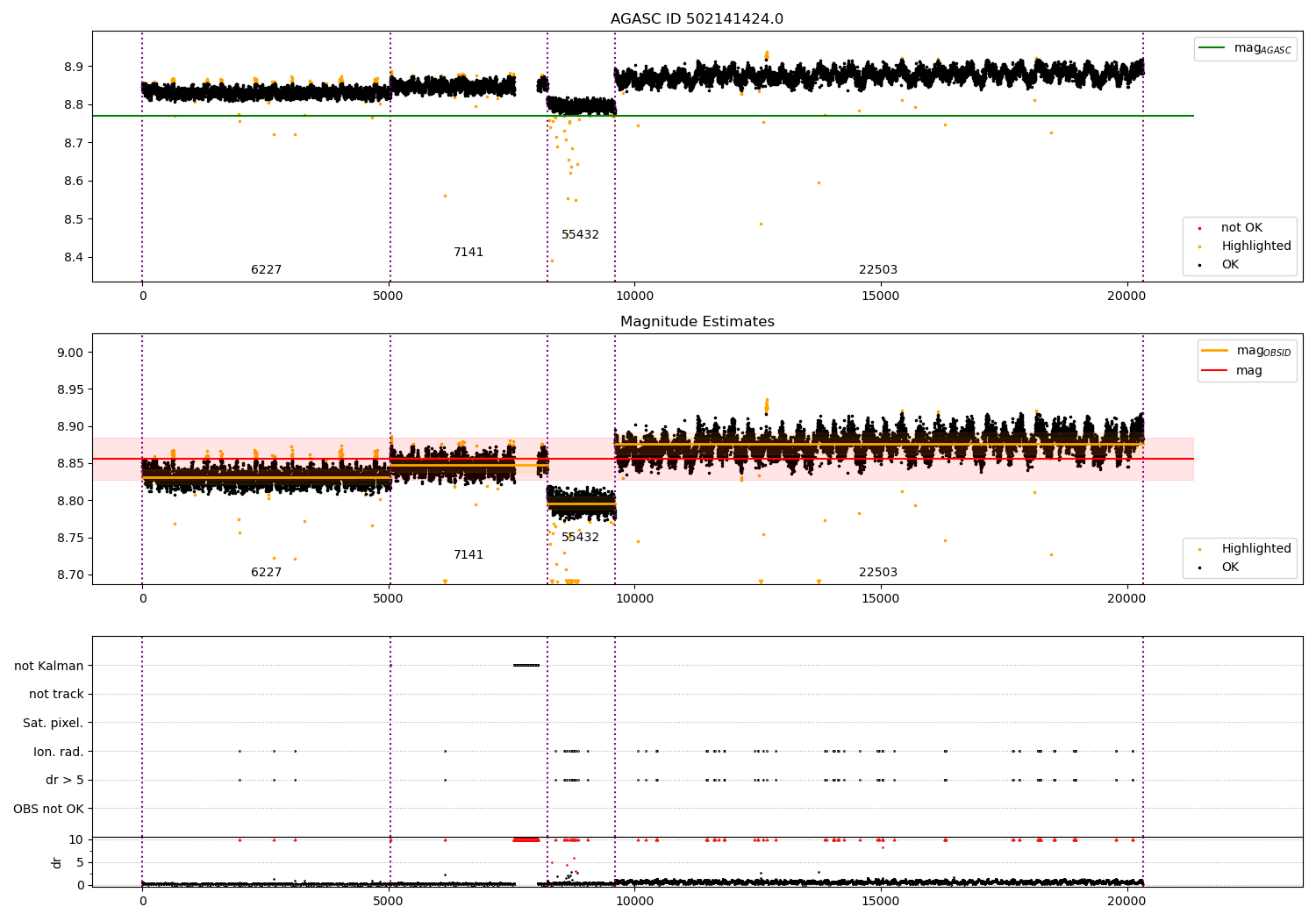Click the 8.9 y-axis tick label

pyautogui.click(x=74, y=67)
